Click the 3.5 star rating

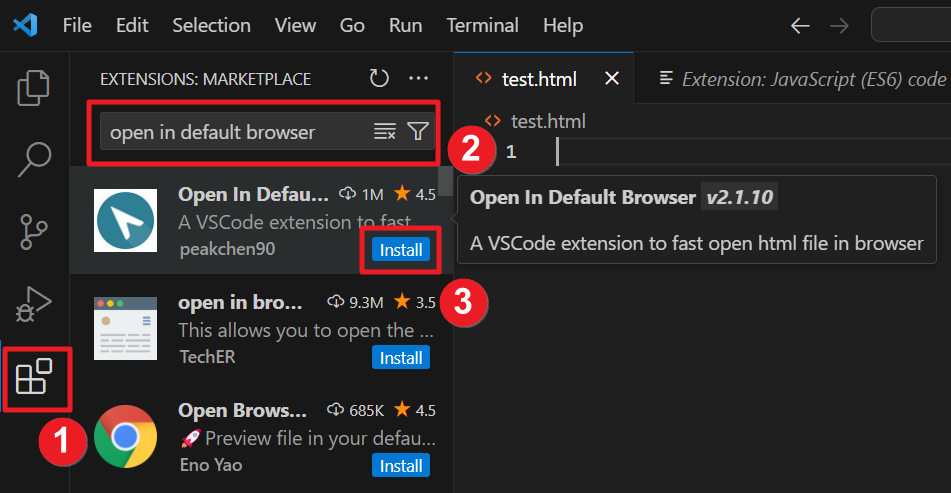[415, 302]
